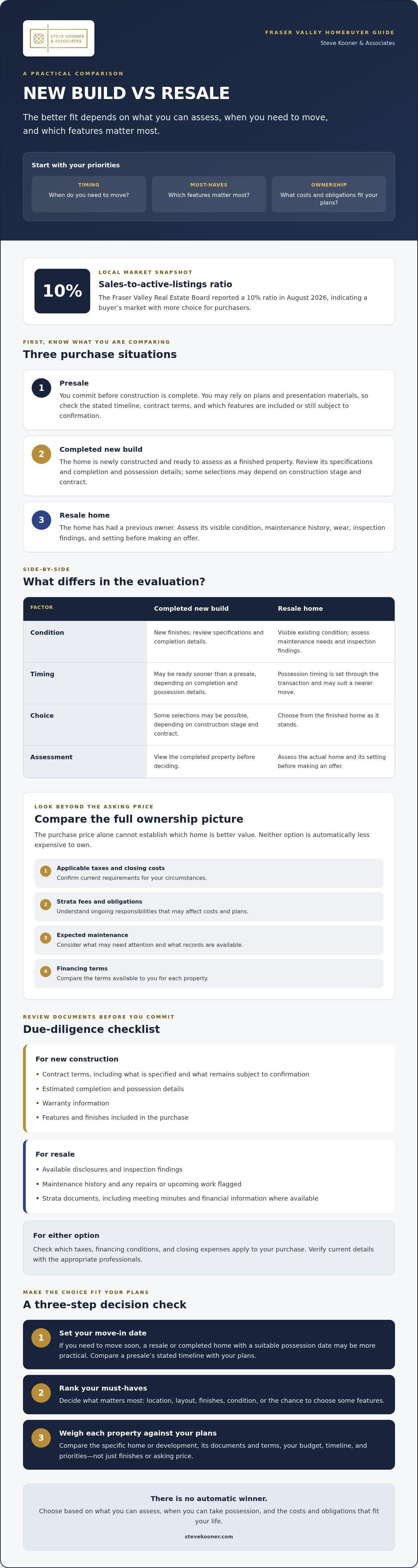
Task: Select the Completed new build number 2 circle
Action: click(41, 454)
